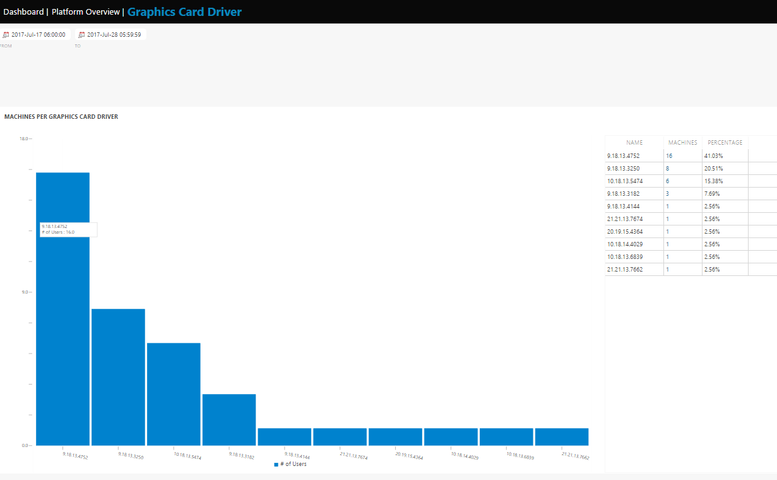The image size is (777, 480).
Task: Select the last chart bar for driver 21.21.13.7662
Action: [x=562, y=437]
